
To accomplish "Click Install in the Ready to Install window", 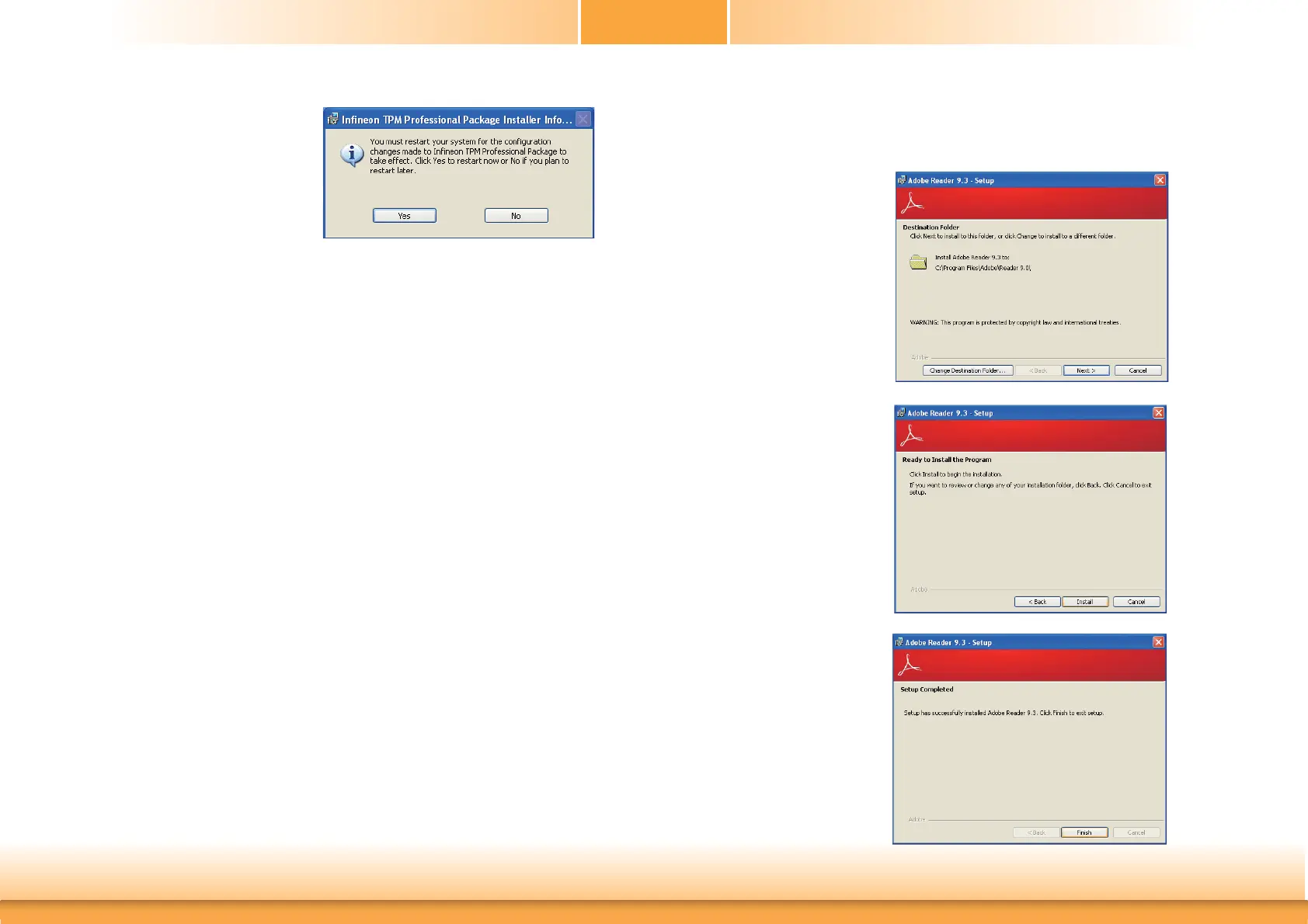I will (x=1085, y=602).
